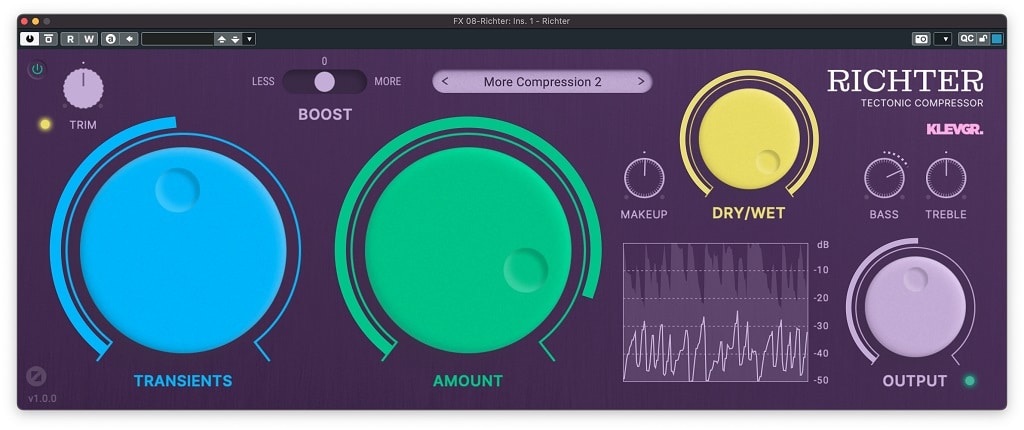
Task: Toggle the Richter plugin power icon
Action: click(37, 69)
